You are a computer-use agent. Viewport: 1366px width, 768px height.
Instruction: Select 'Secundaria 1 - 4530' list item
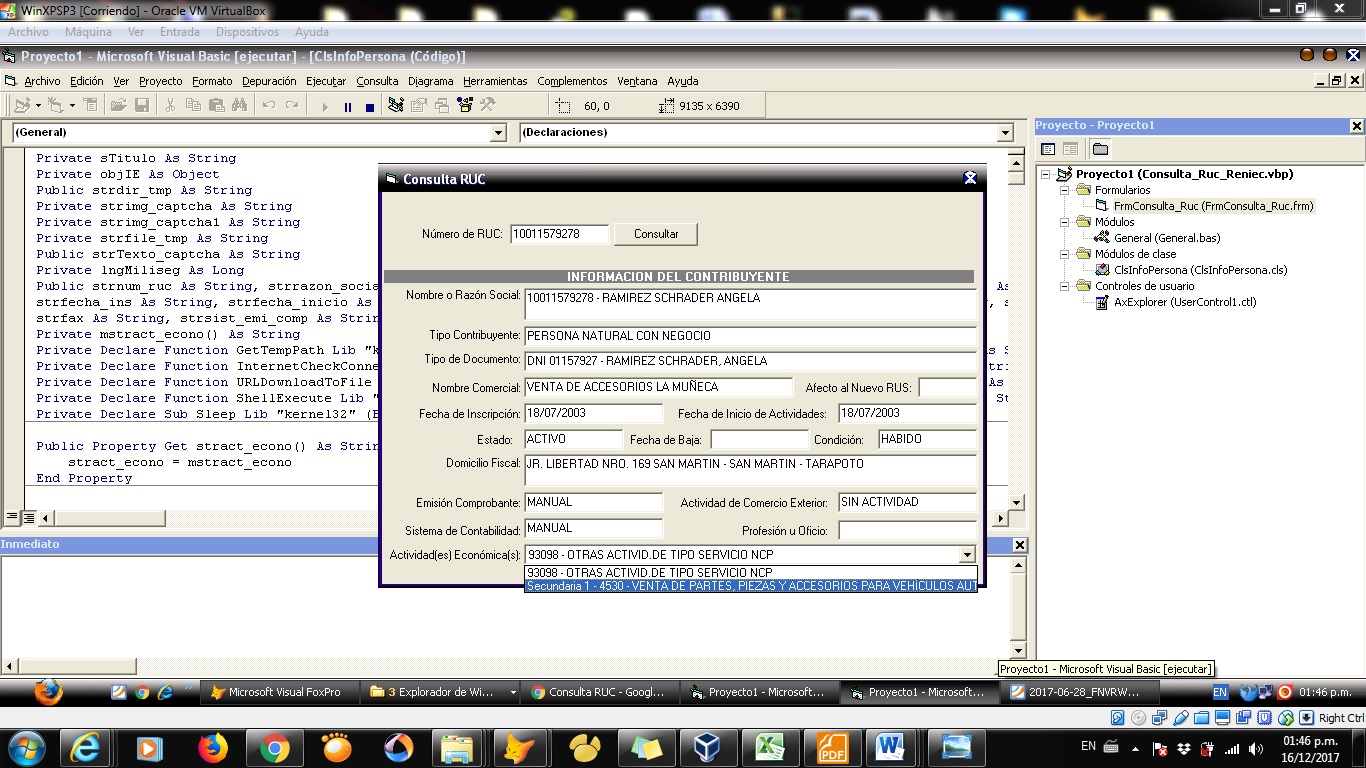(x=751, y=586)
